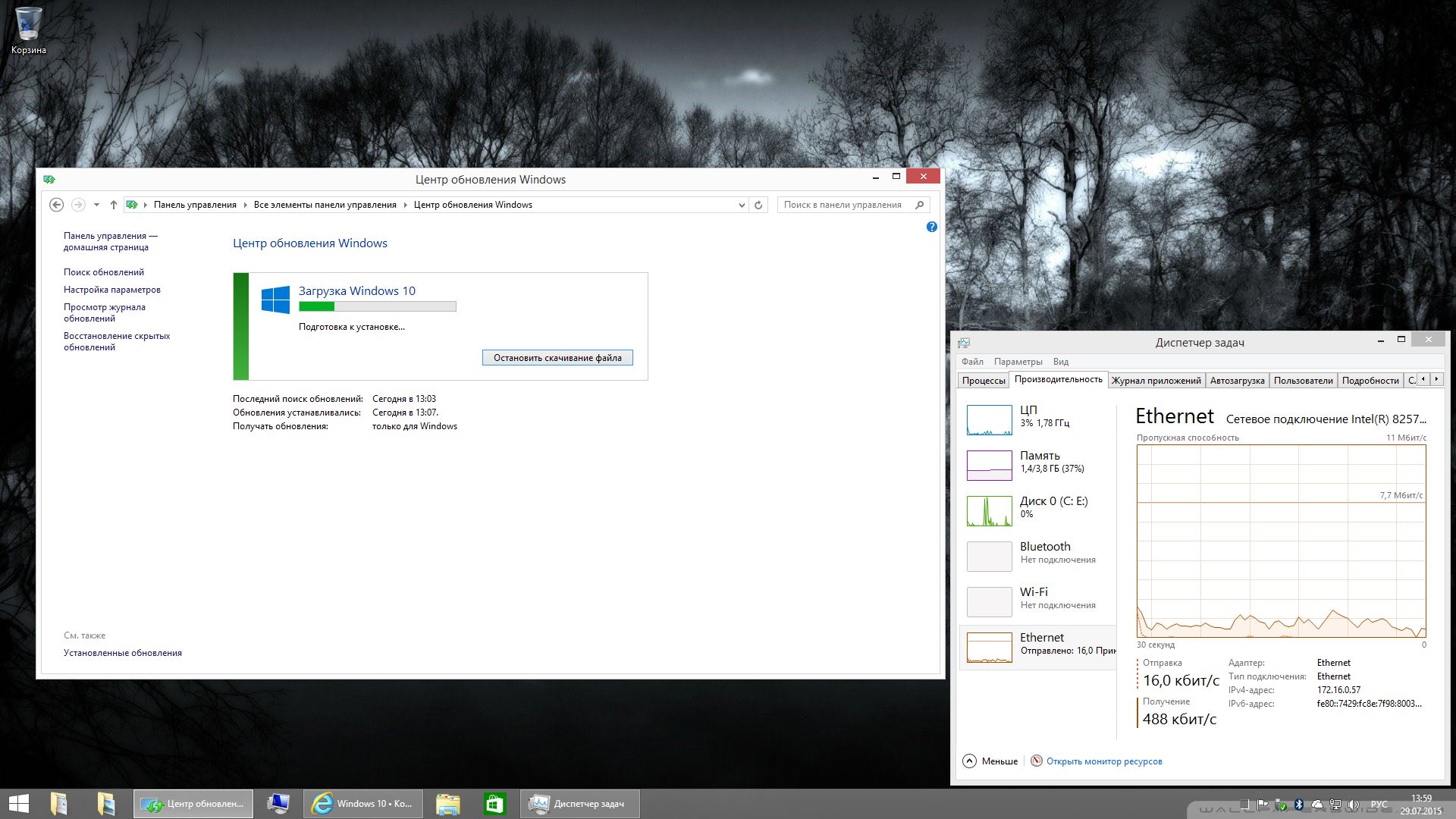The image size is (1456, 819).
Task: Expand the address bar history dropdown
Action: [742, 205]
